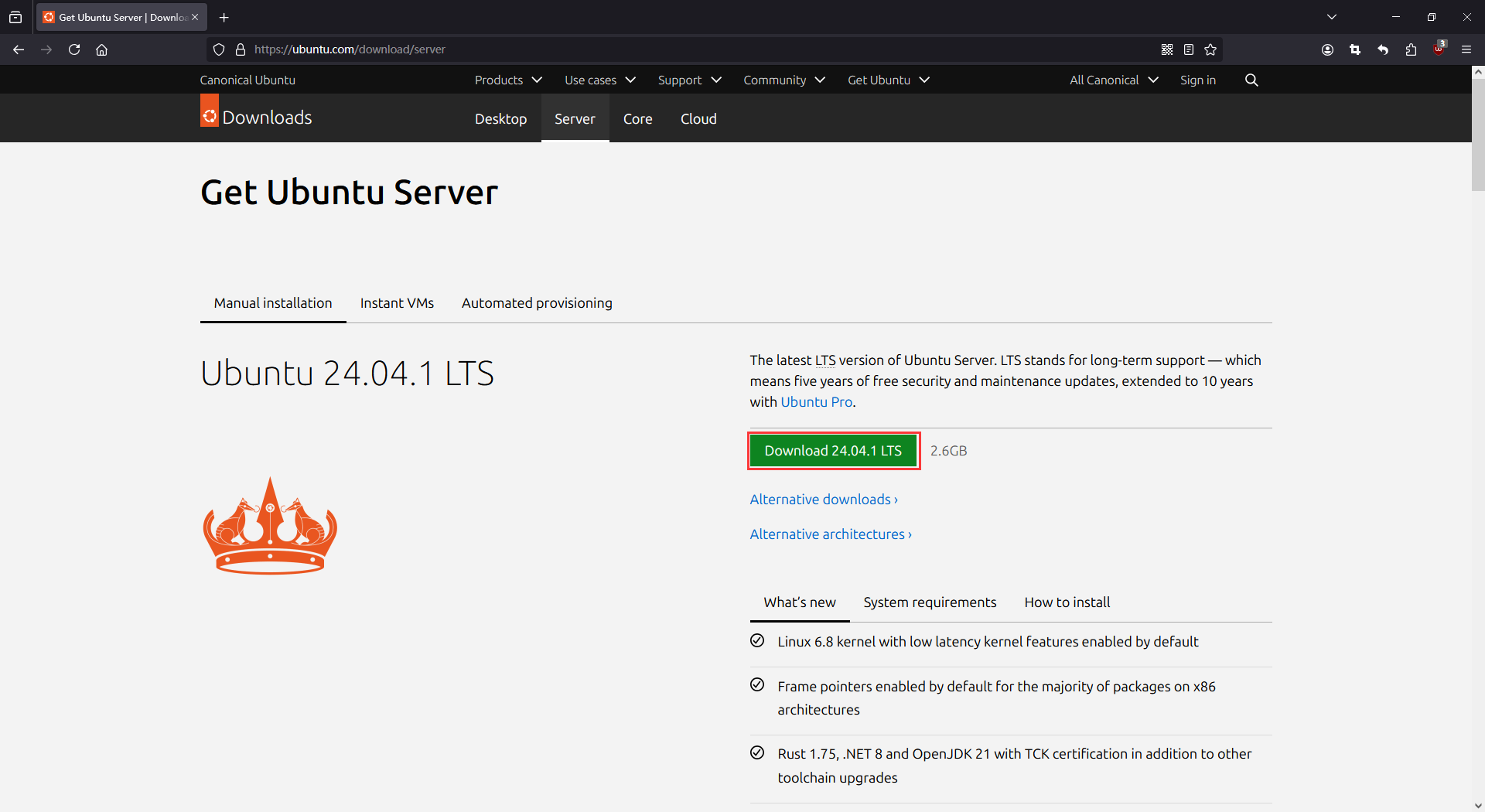1485x812 pixels.
Task: Click the scrollbar down arrow
Action: click(x=1478, y=805)
